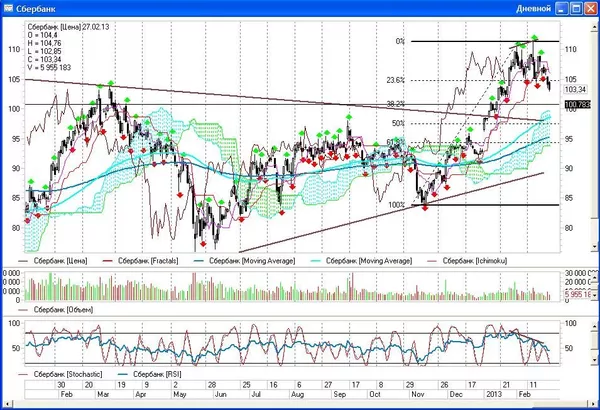Click the open value O = 104,4
The width and height of the screenshot is (600, 410).
[42, 35]
